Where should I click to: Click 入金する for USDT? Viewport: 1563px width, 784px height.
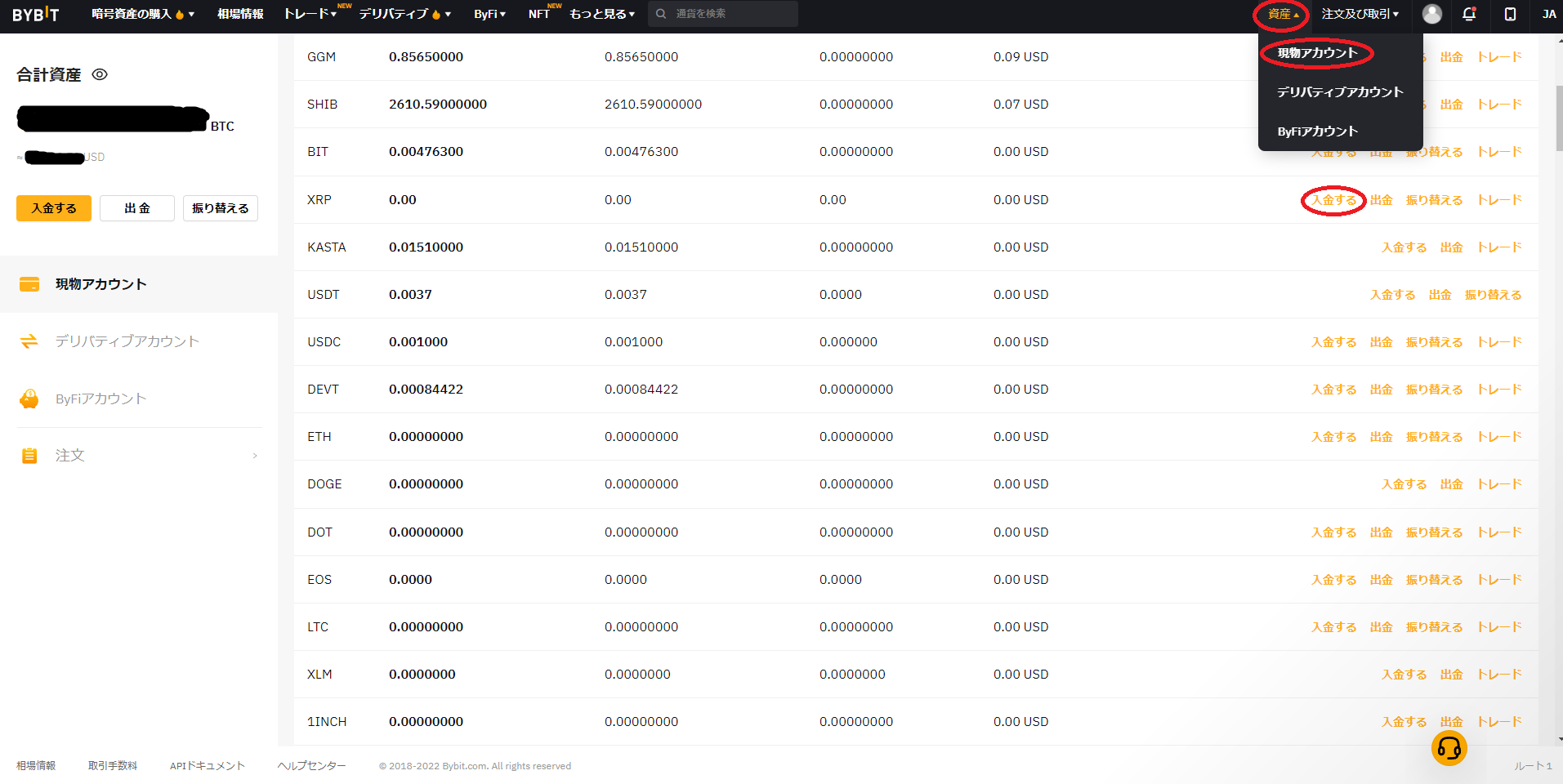[1392, 295]
